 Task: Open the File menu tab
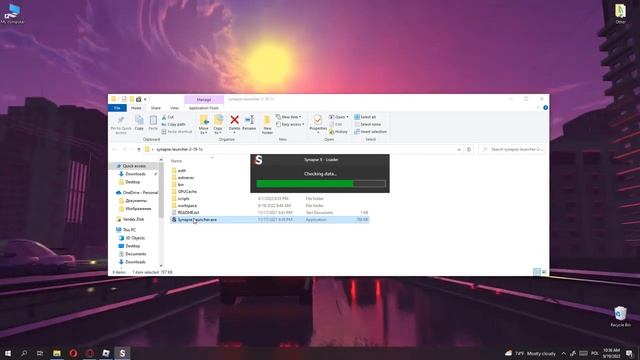[x=118, y=108]
